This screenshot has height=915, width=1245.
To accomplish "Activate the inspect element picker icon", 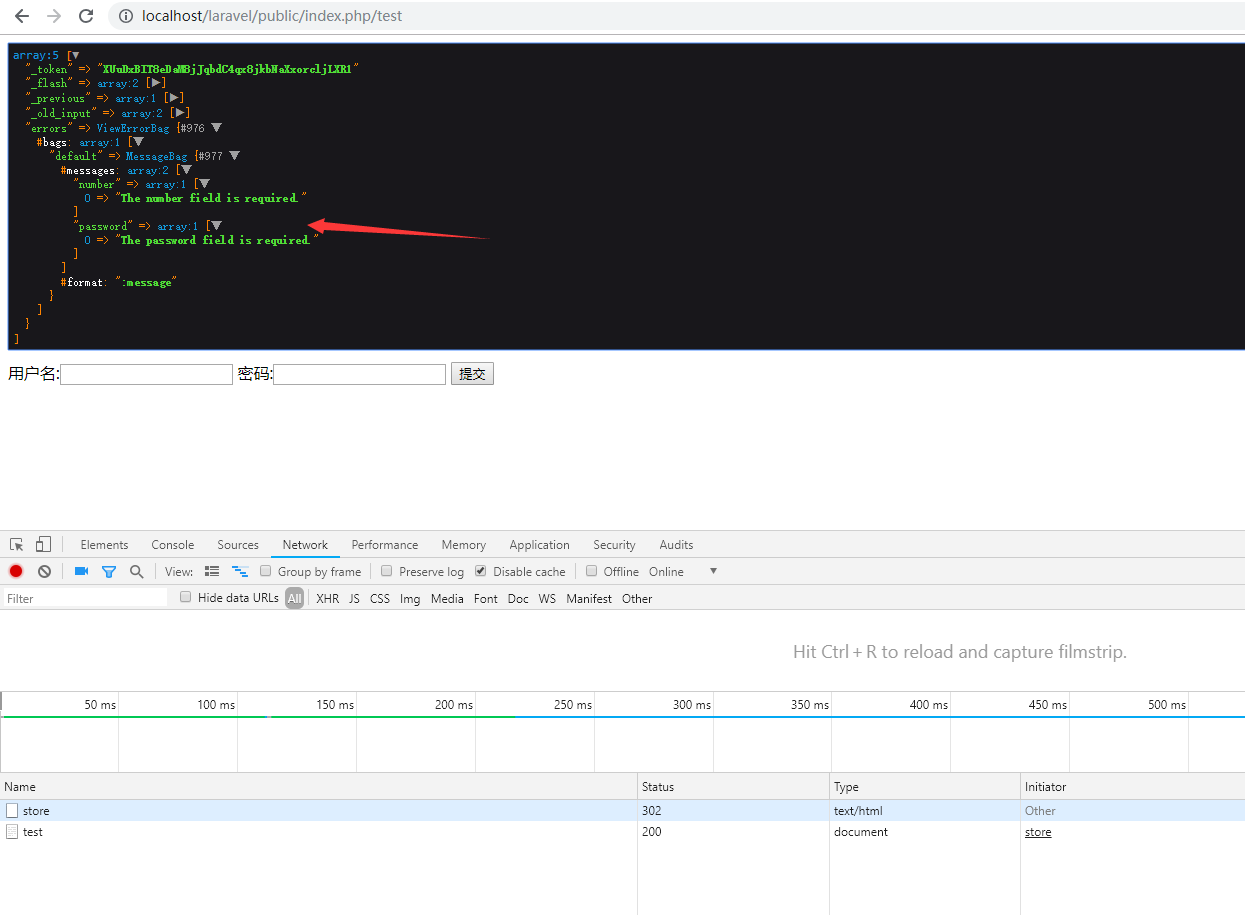I will 17,545.
